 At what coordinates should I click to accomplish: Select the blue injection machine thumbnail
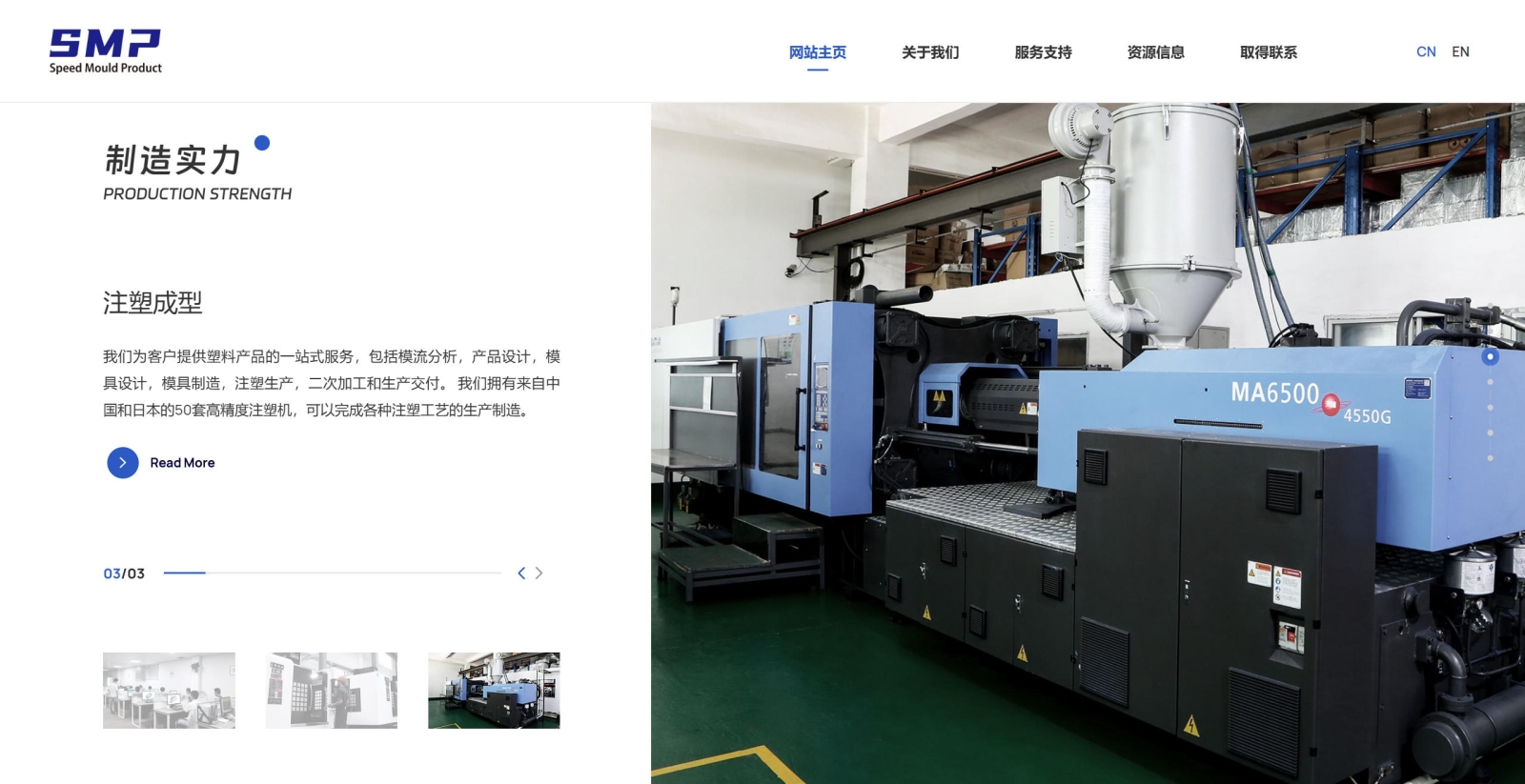pos(494,691)
